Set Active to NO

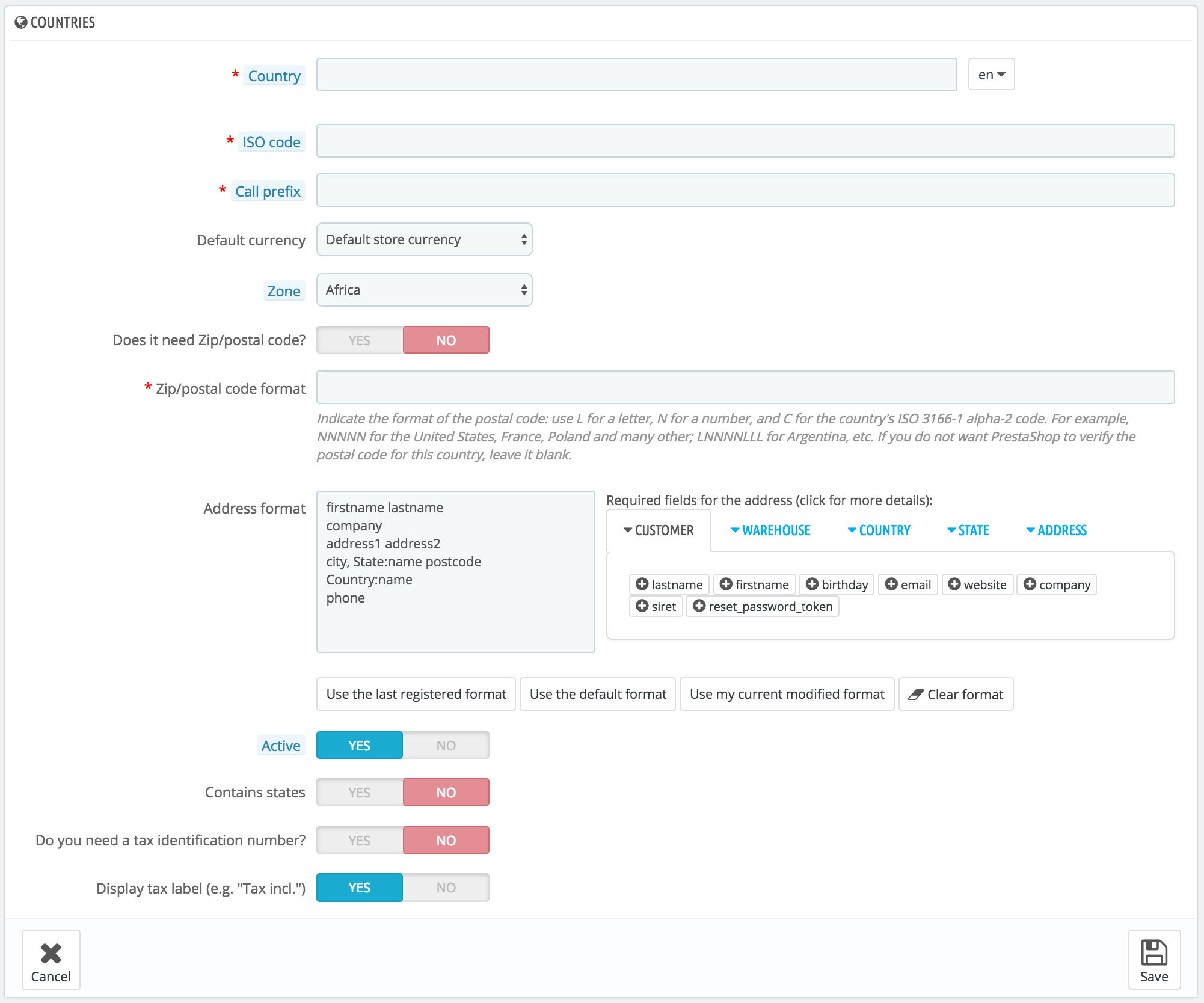(446, 746)
